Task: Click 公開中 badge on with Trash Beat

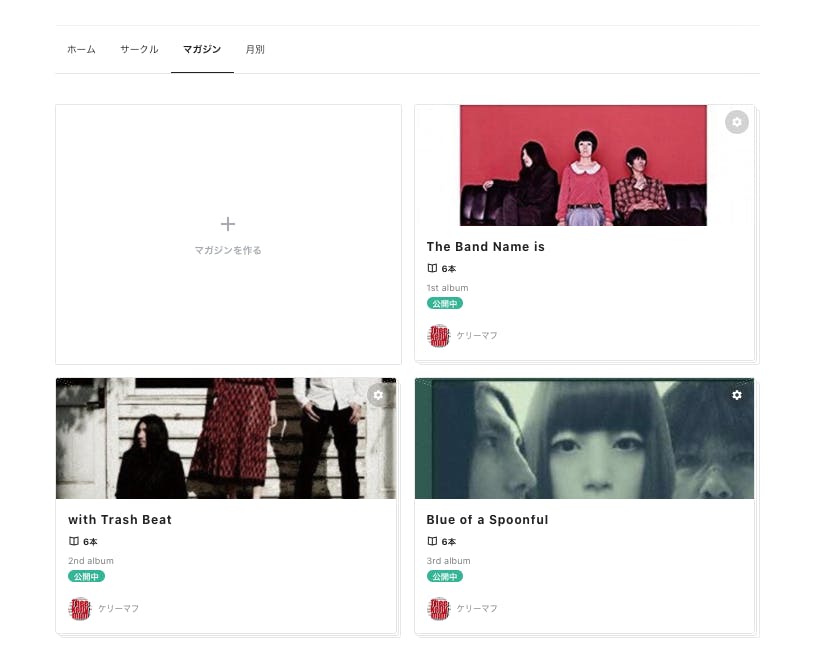Action: pyautogui.click(x=86, y=576)
